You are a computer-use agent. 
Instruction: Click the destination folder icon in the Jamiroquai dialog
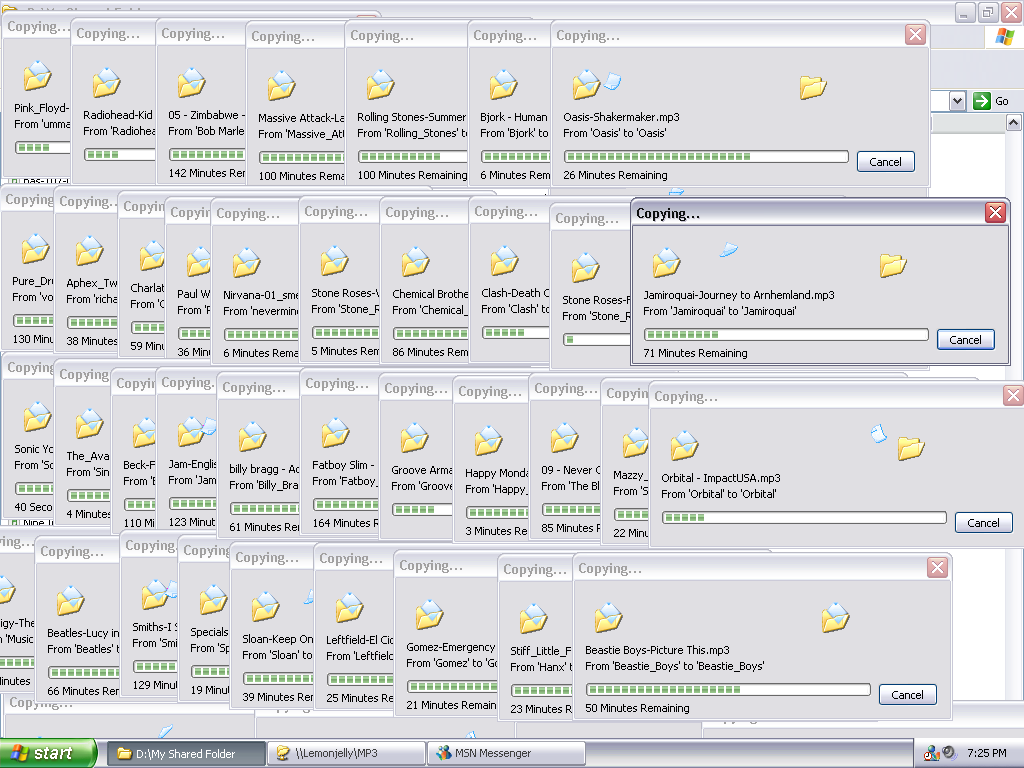pyautogui.click(x=893, y=265)
